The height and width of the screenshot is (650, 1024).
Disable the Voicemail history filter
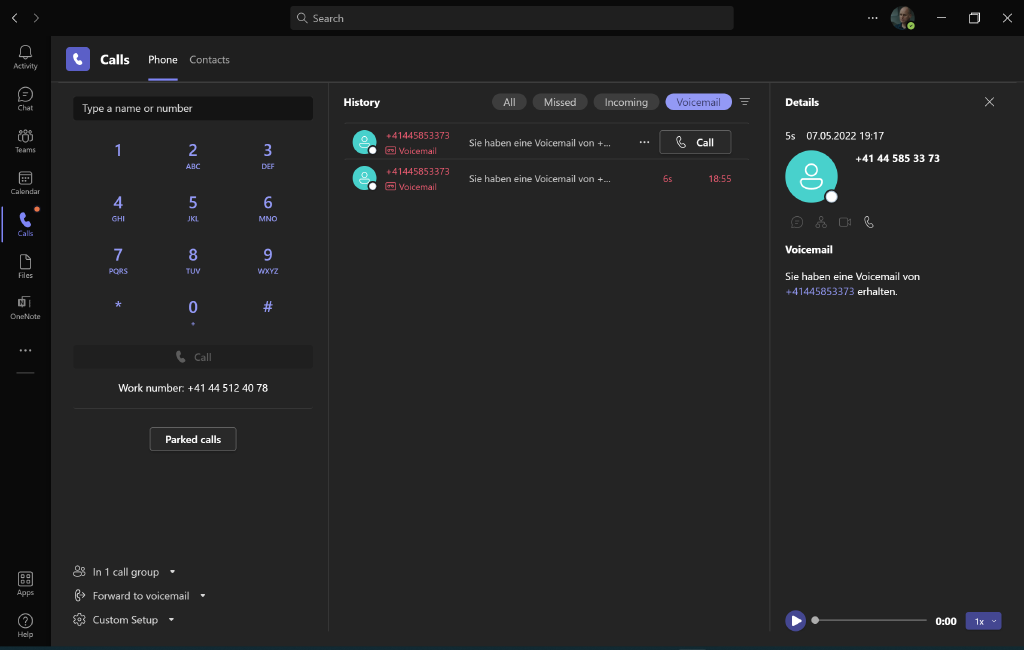pyautogui.click(x=698, y=101)
